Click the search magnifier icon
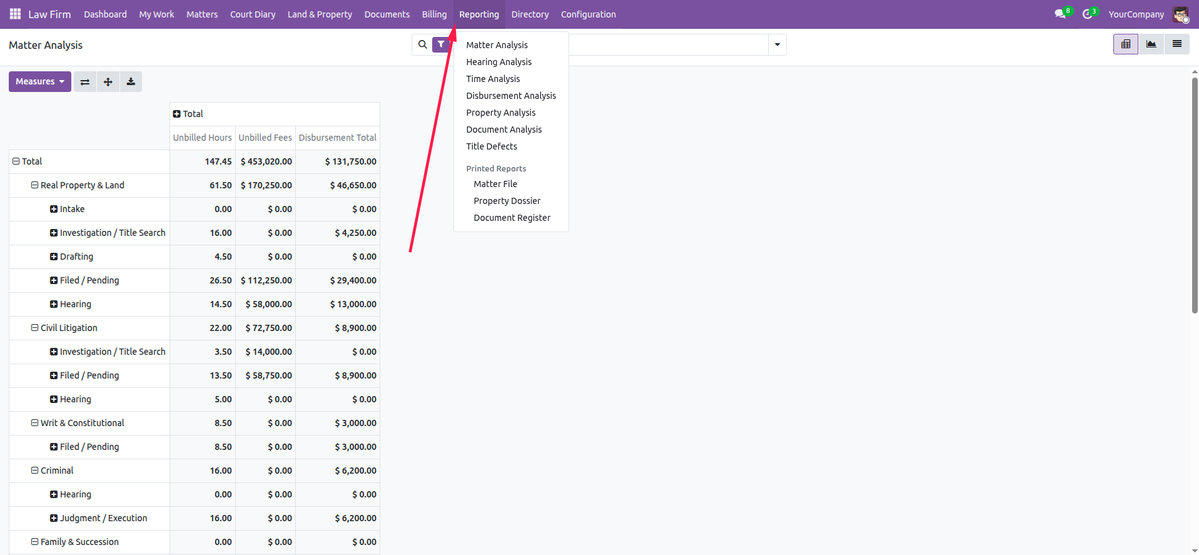 (423, 44)
